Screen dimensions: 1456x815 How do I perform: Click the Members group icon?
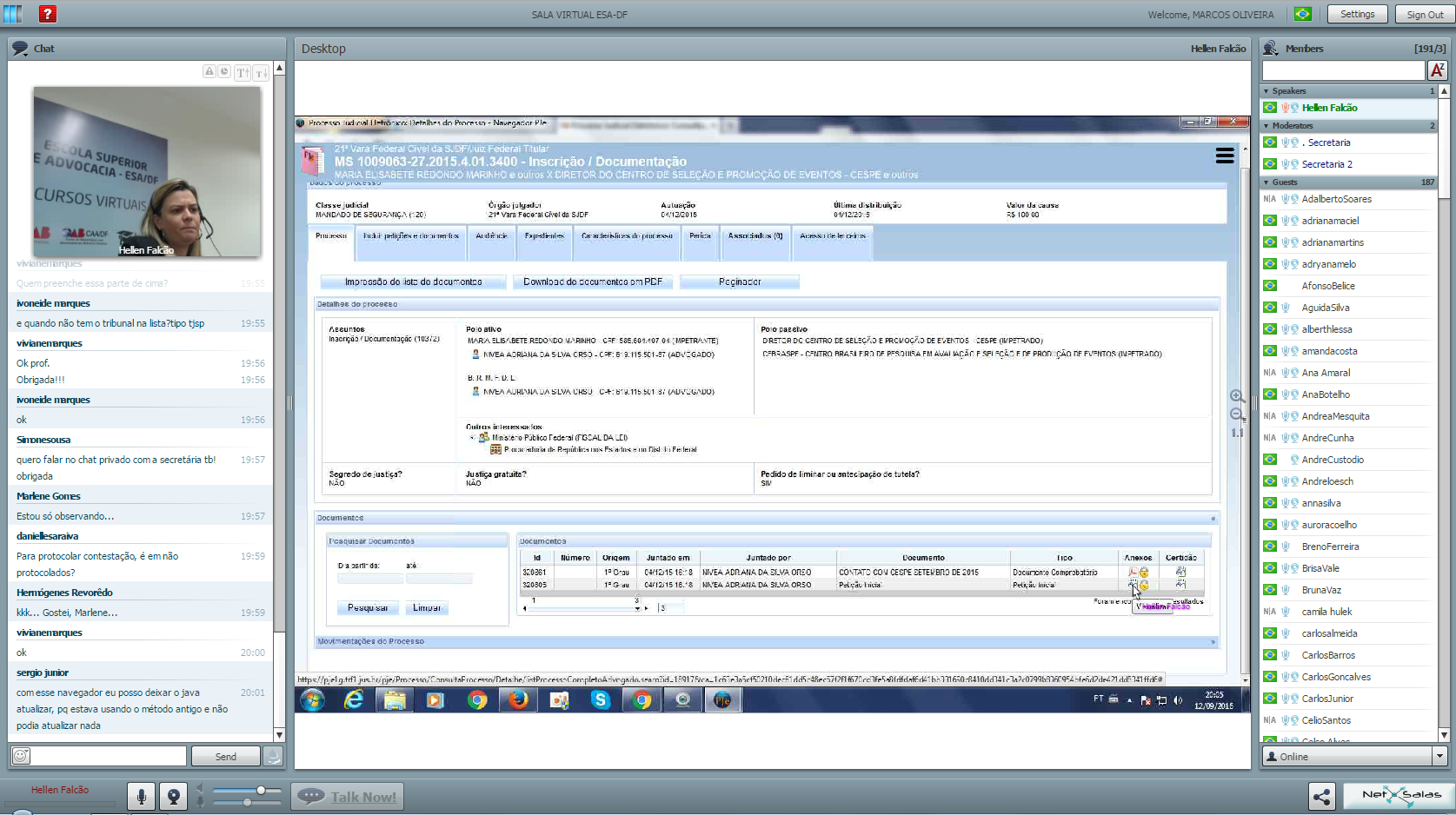[x=1271, y=49]
